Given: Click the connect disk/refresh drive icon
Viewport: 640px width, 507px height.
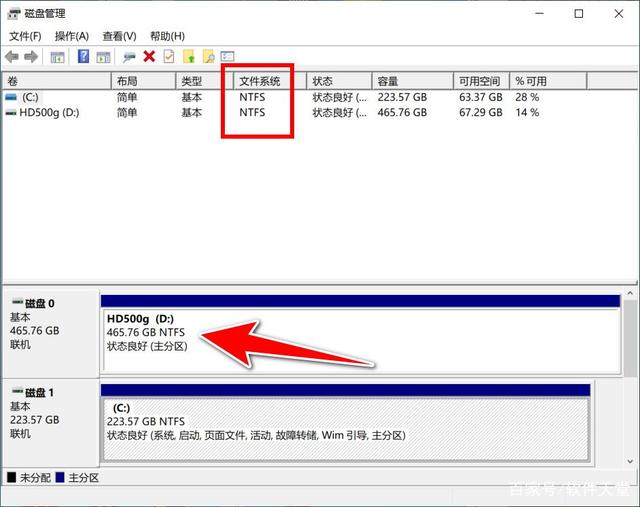Looking at the screenshot, I should [129, 57].
